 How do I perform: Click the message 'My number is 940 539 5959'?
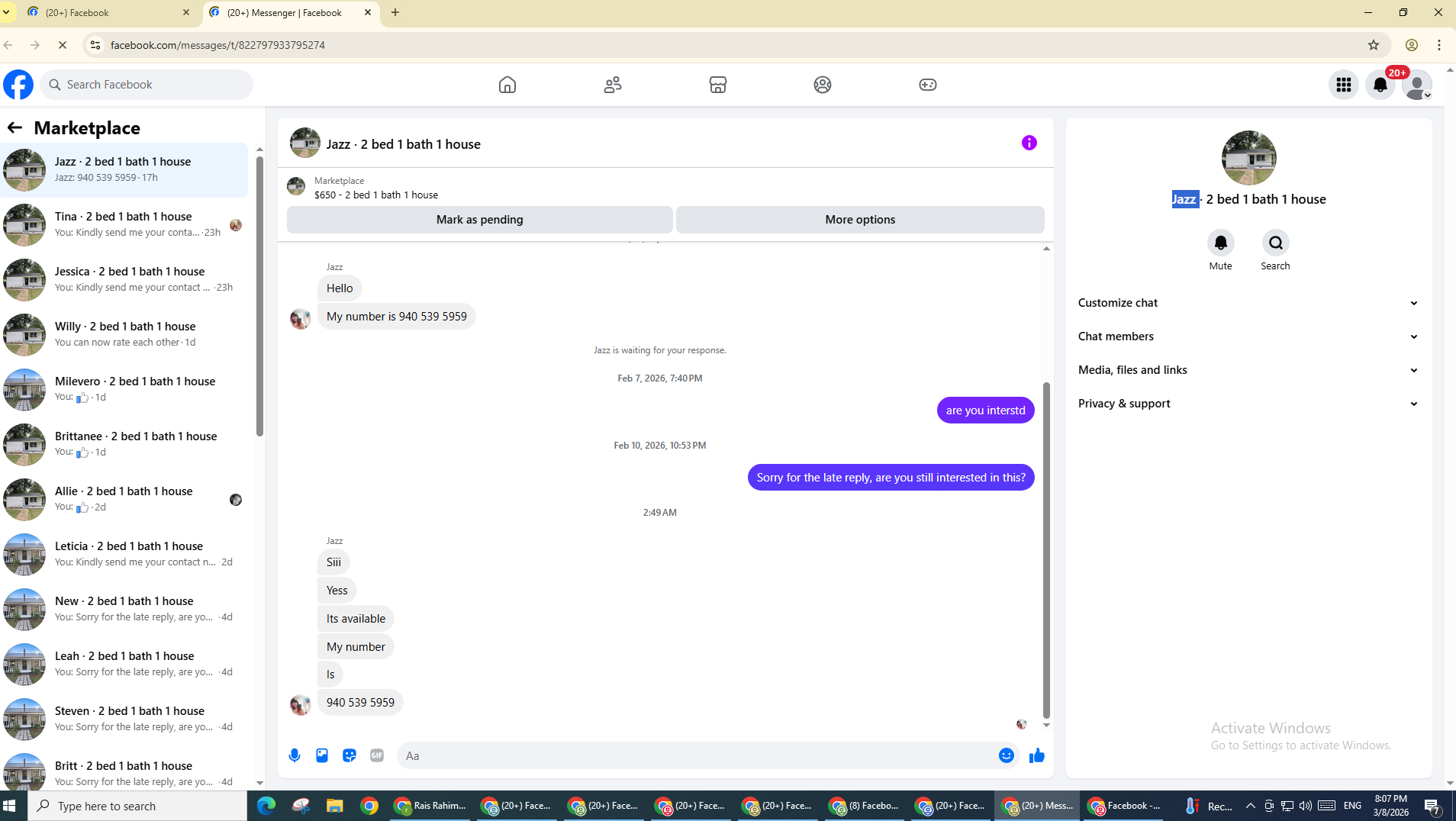397,316
